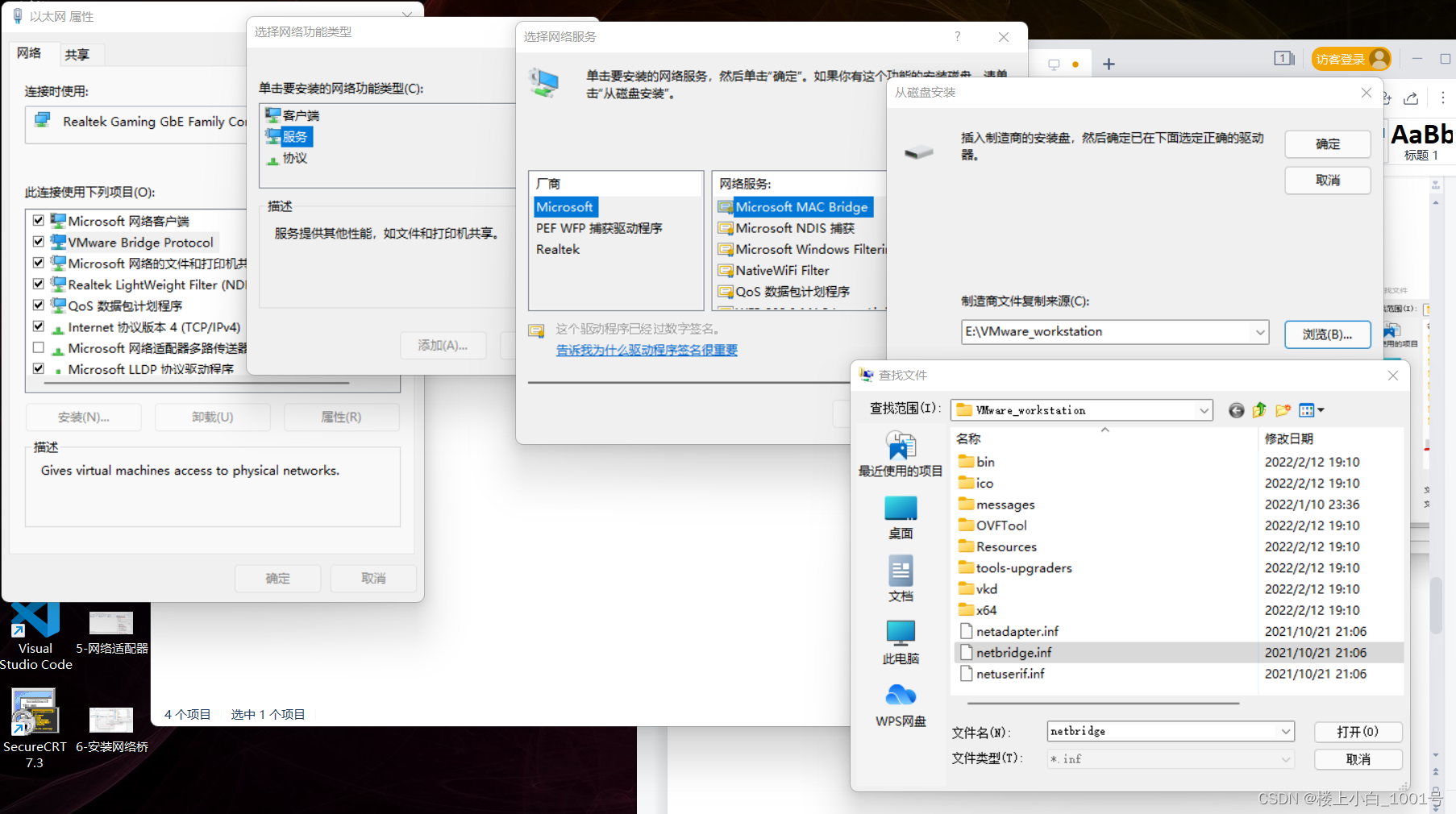Open the bin folder
Image resolution: width=1456 pixels, height=814 pixels.
[985, 462]
